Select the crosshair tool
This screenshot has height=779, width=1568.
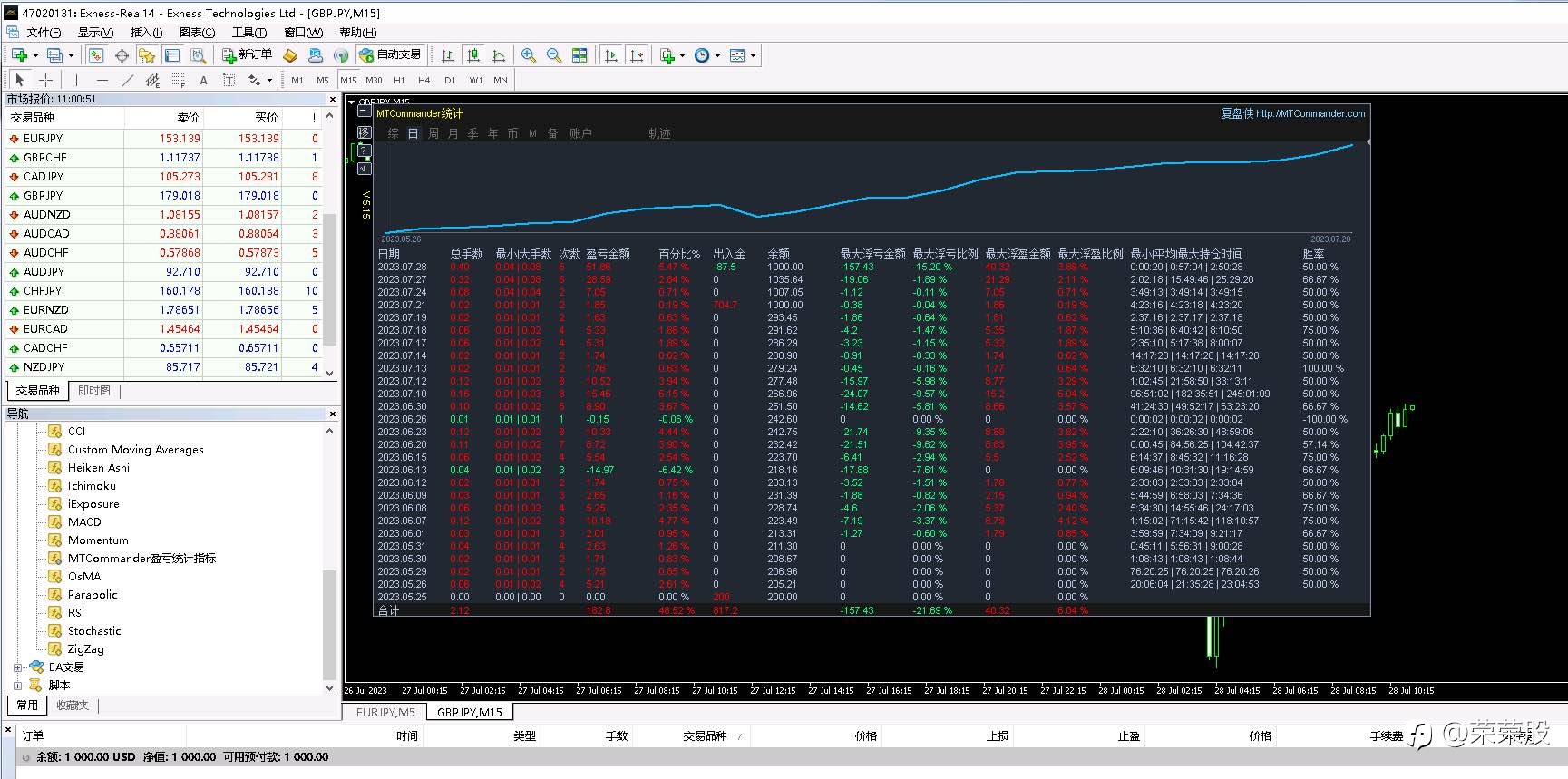pyautogui.click(x=45, y=80)
